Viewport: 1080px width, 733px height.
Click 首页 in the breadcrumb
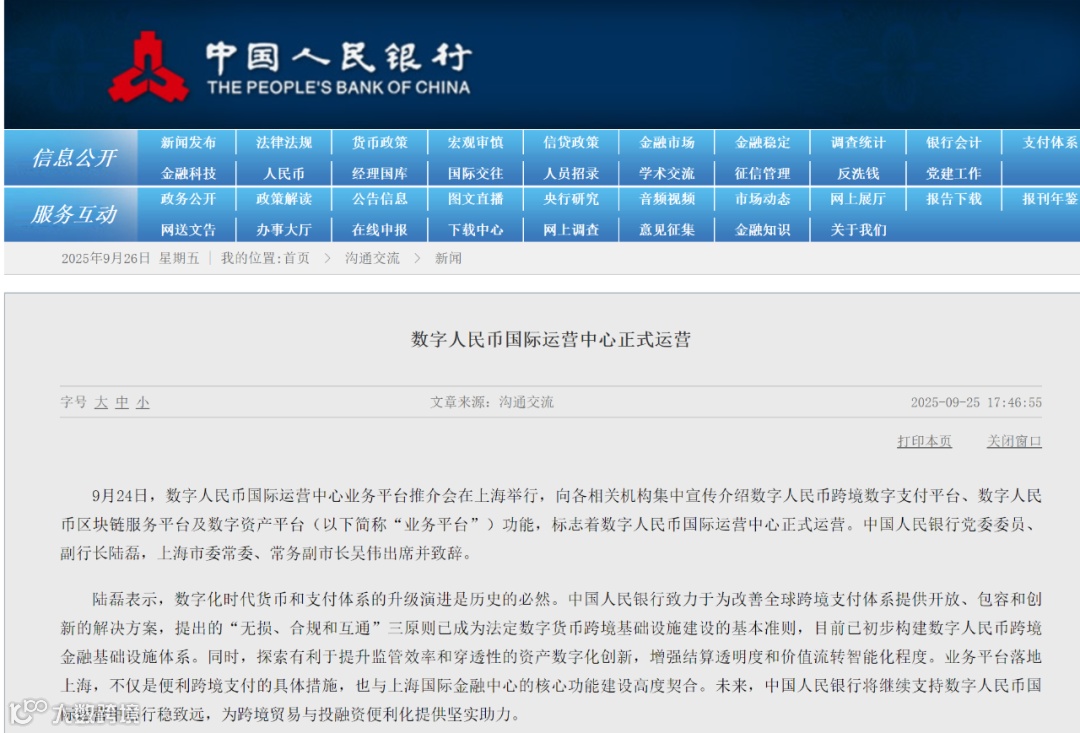(x=297, y=258)
